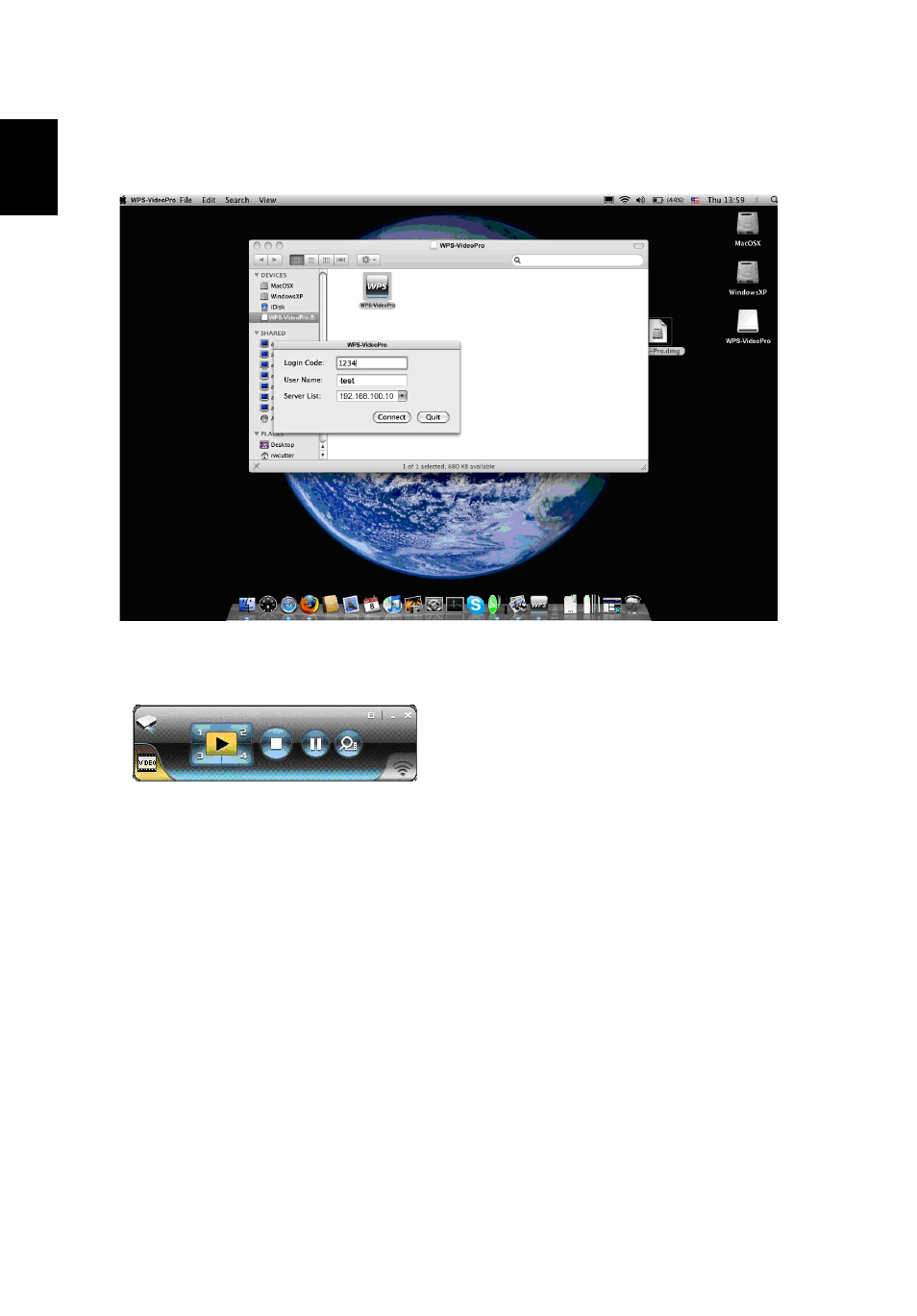Image resolution: width=917 pixels, height=1316 pixels.
Task: Click the play button on WPS control panel
Action: coord(221,744)
